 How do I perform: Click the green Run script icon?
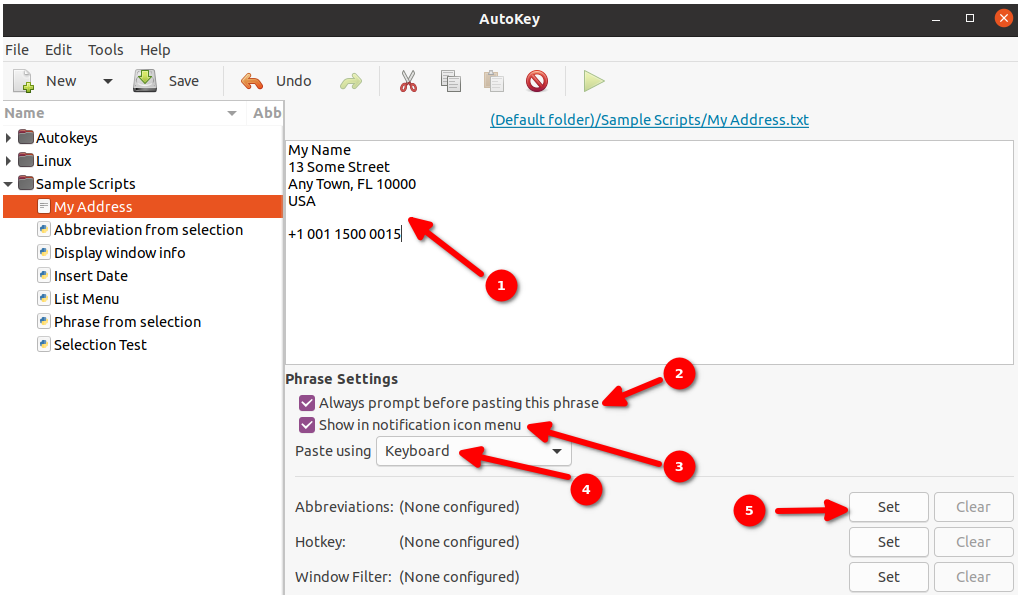[594, 81]
